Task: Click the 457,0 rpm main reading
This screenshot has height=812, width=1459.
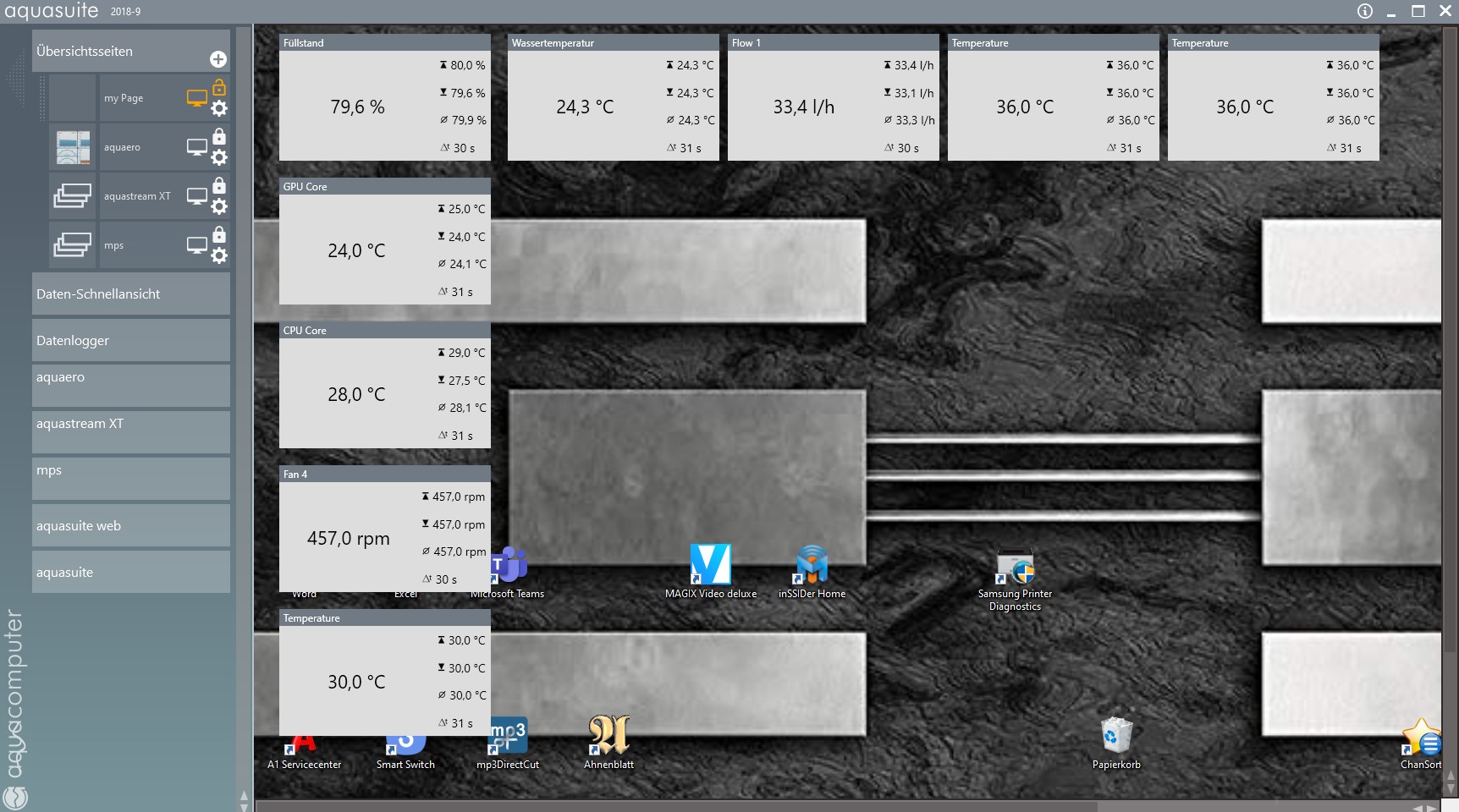Action: 349,538
